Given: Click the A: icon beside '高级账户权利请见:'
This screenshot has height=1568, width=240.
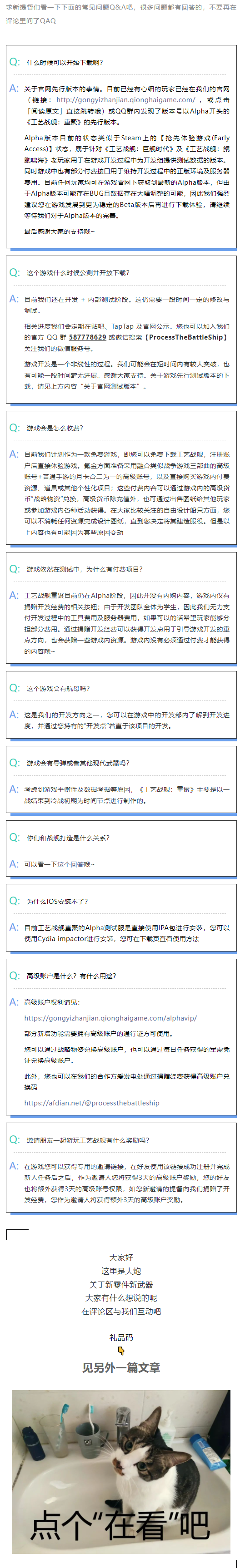Looking at the screenshot, I should point(14,1001).
